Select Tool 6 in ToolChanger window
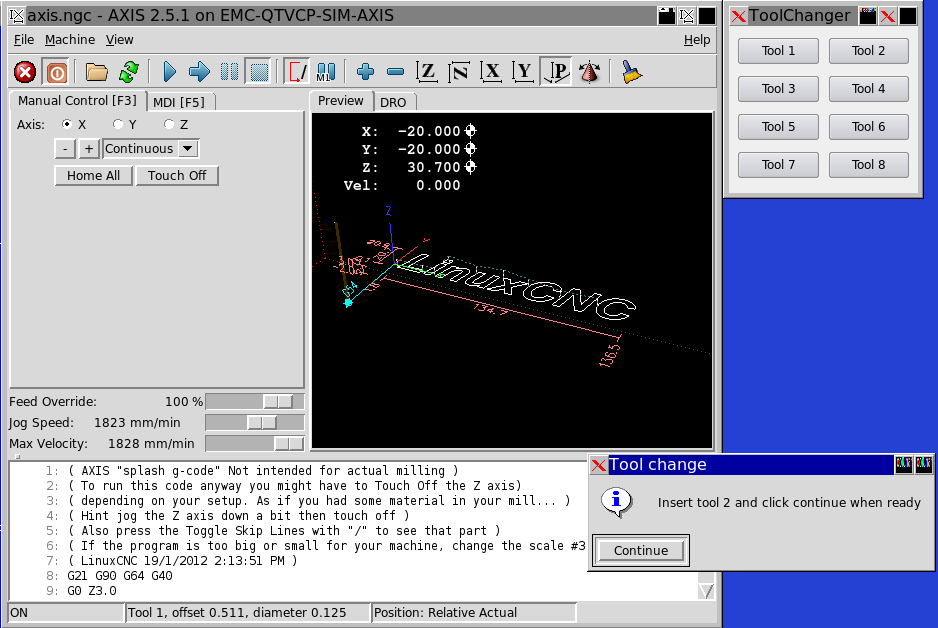938x628 pixels. (x=869, y=127)
